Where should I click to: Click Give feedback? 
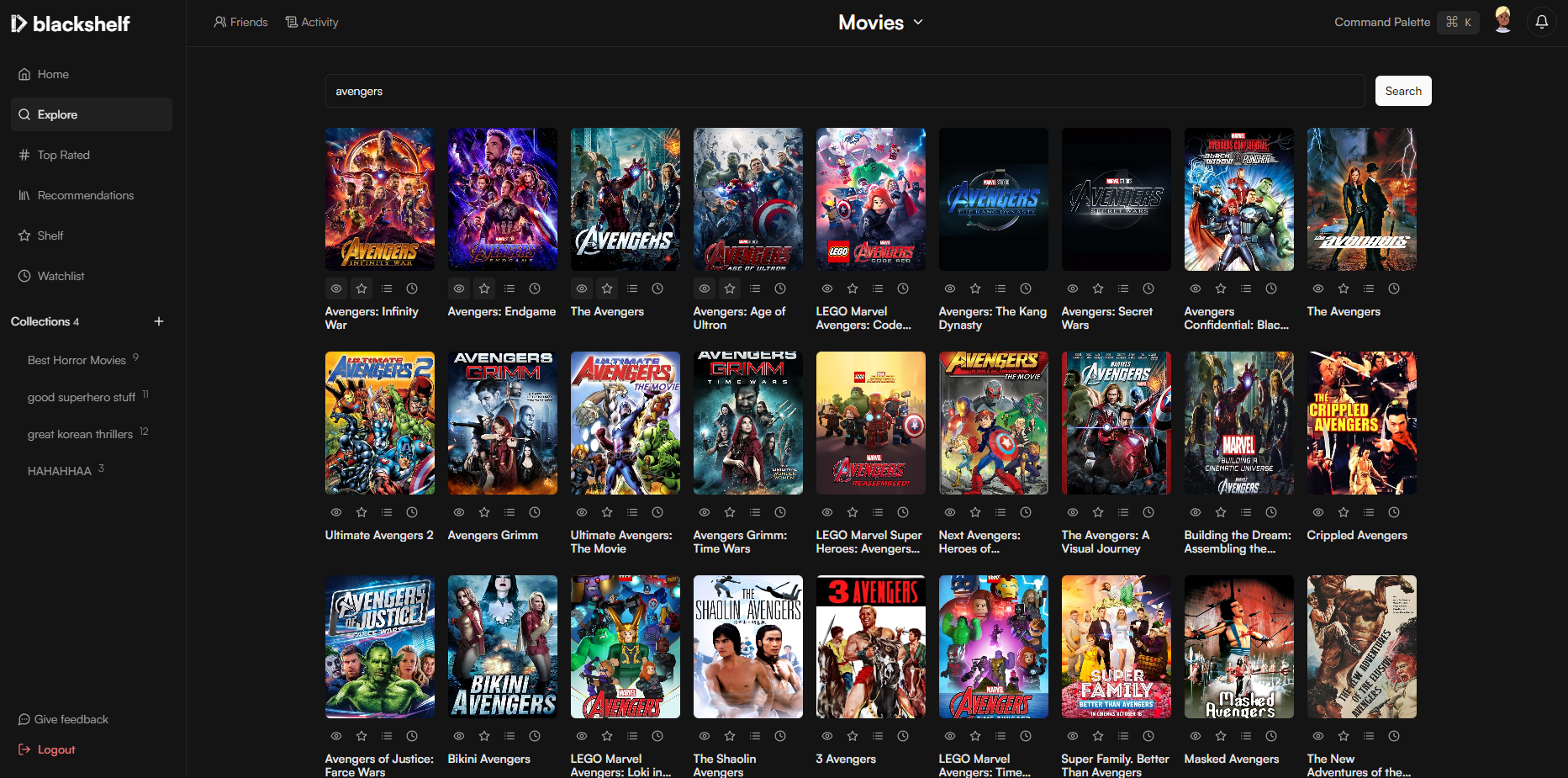tap(64, 719)
